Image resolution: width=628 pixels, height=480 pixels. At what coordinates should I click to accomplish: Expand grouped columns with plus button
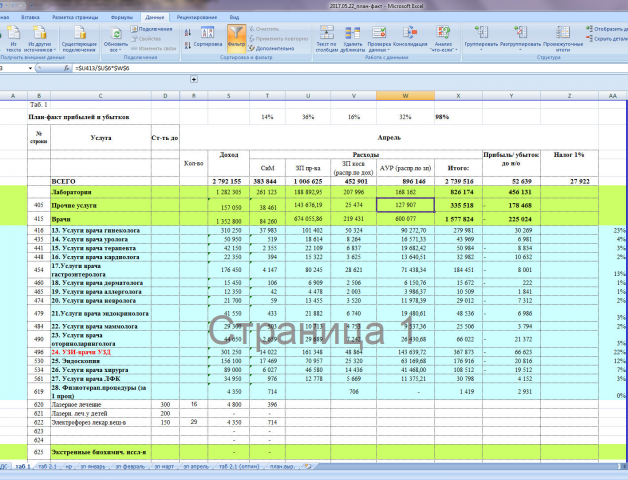pos(194,79)
